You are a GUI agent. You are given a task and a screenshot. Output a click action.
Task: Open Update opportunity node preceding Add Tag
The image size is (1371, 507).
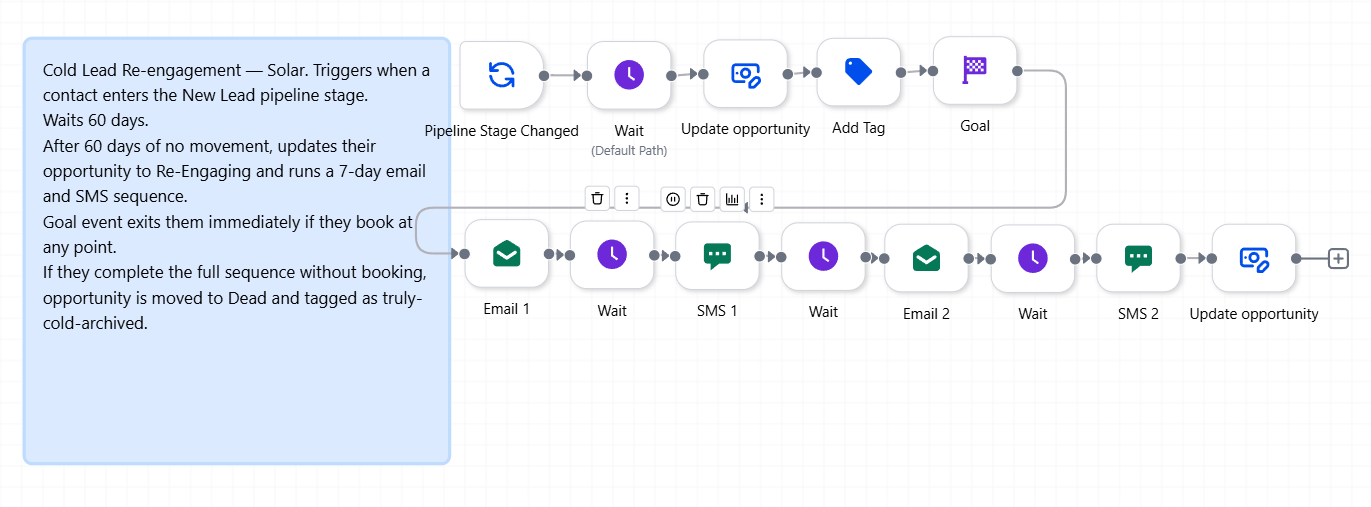pyautogui.click(x=746, y=74)
